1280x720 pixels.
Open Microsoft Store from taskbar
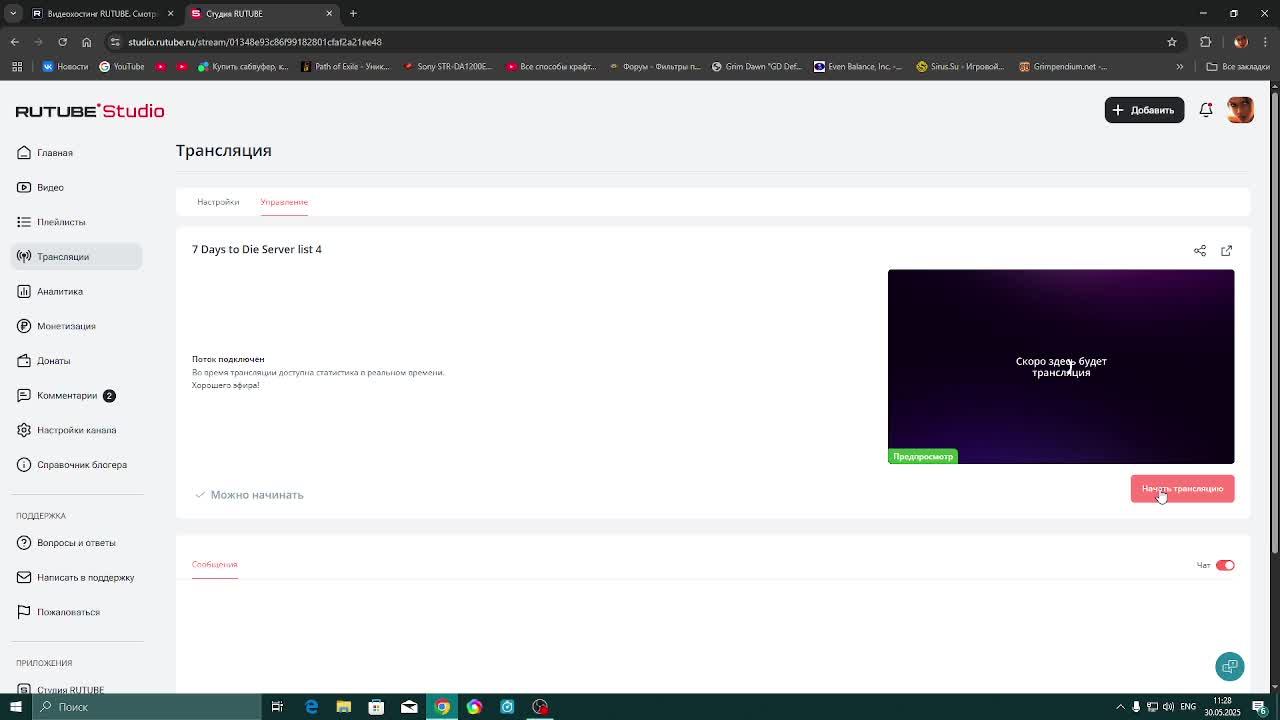(x=376, y=707)
